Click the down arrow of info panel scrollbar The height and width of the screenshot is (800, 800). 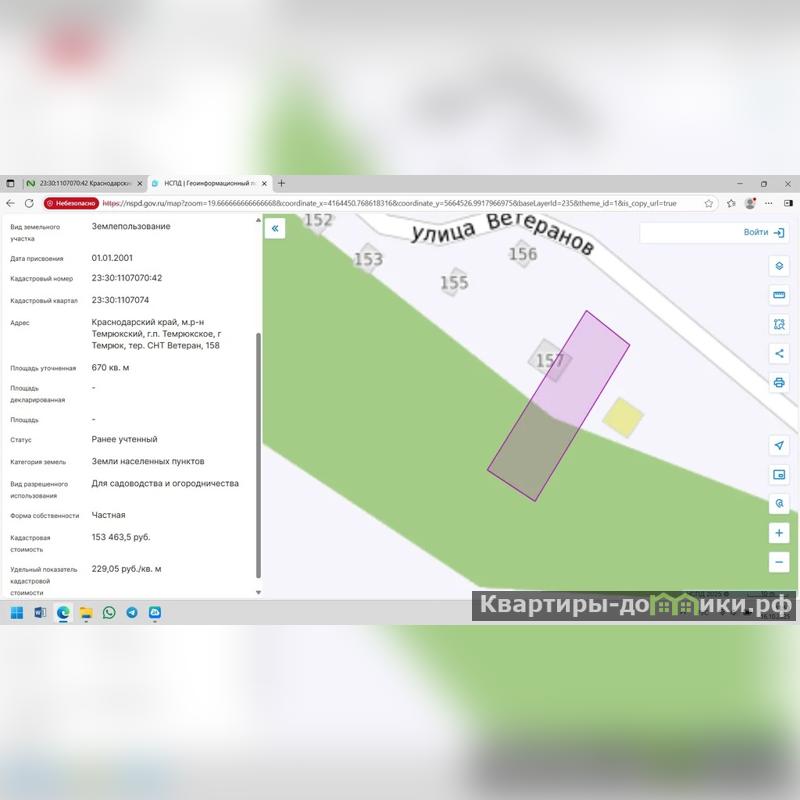tap(258, 592)
